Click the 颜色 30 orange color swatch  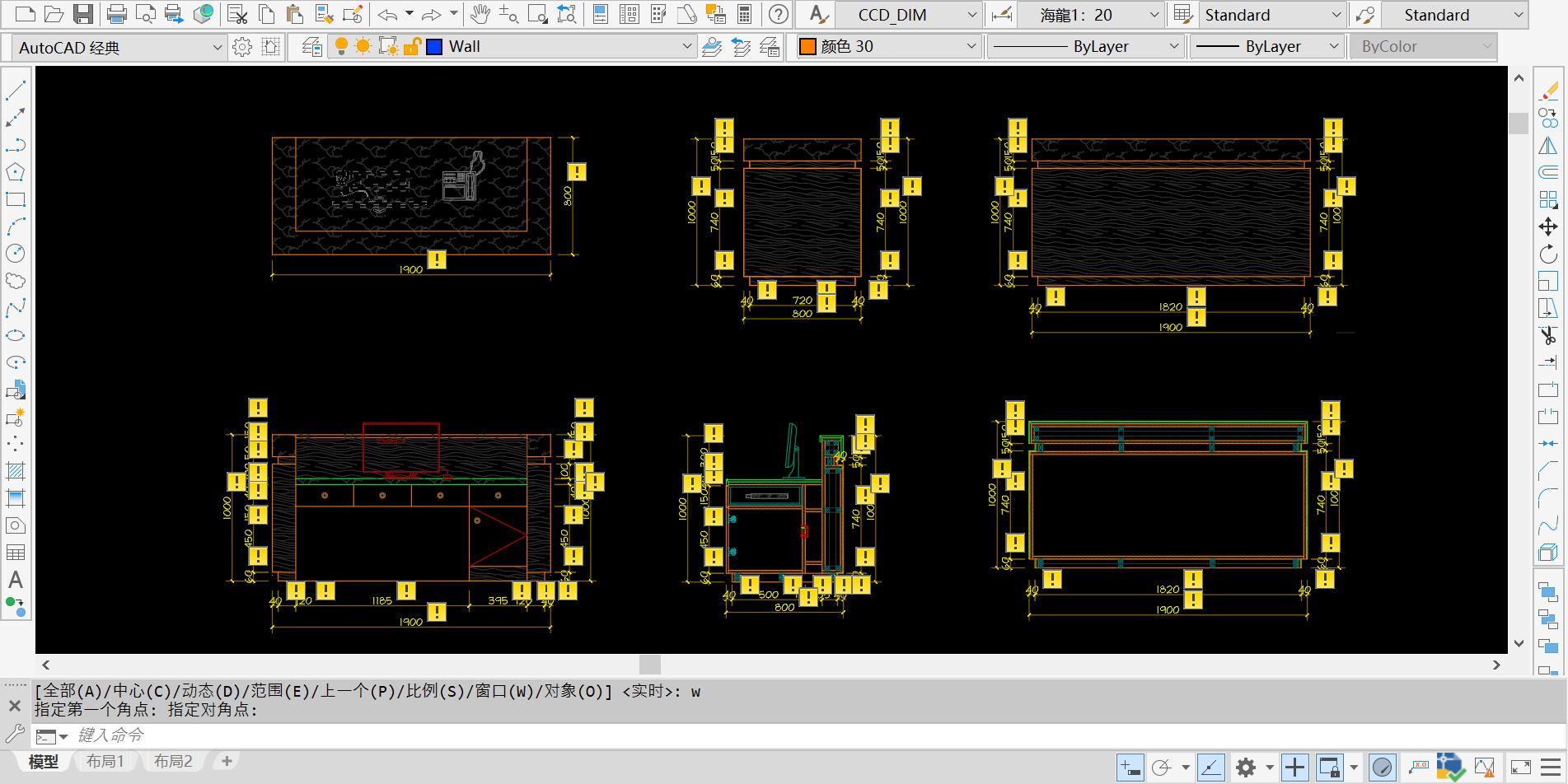pos(807,47)
